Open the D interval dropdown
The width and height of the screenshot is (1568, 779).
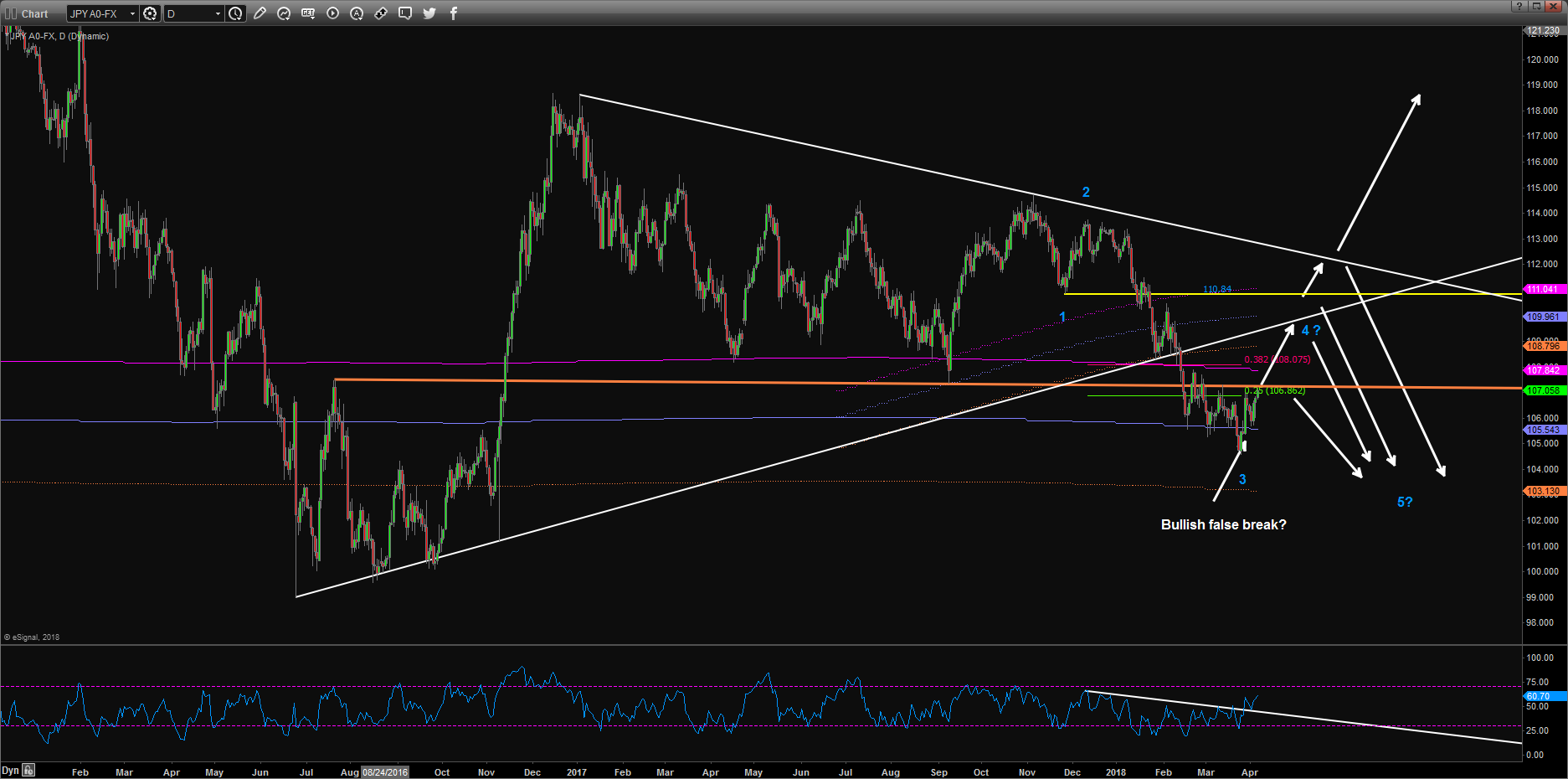click(218, 13)
